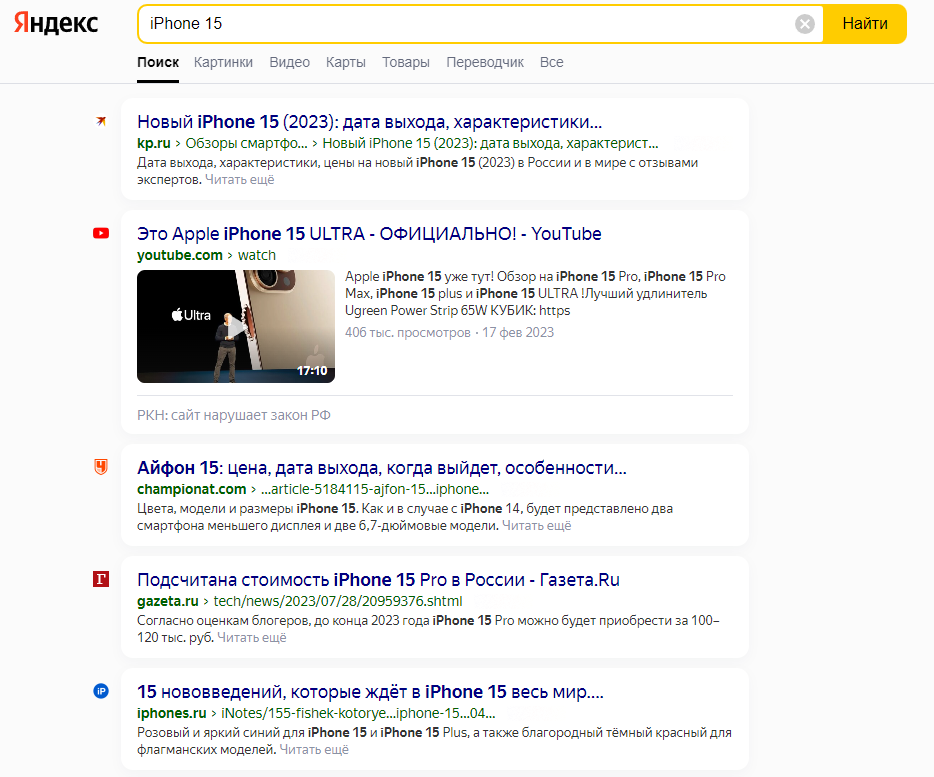Open the championat.com domain link
The image size is (934, 777).
tap(191, 490)
